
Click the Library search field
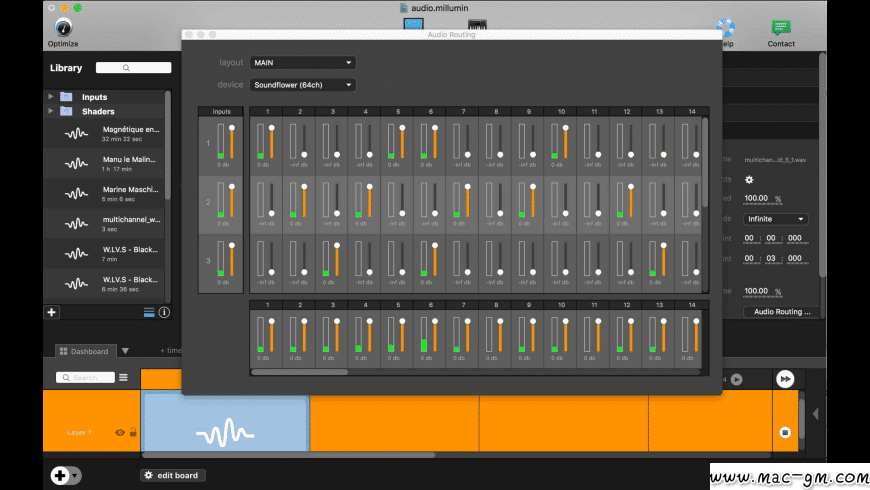click(133, 68)
